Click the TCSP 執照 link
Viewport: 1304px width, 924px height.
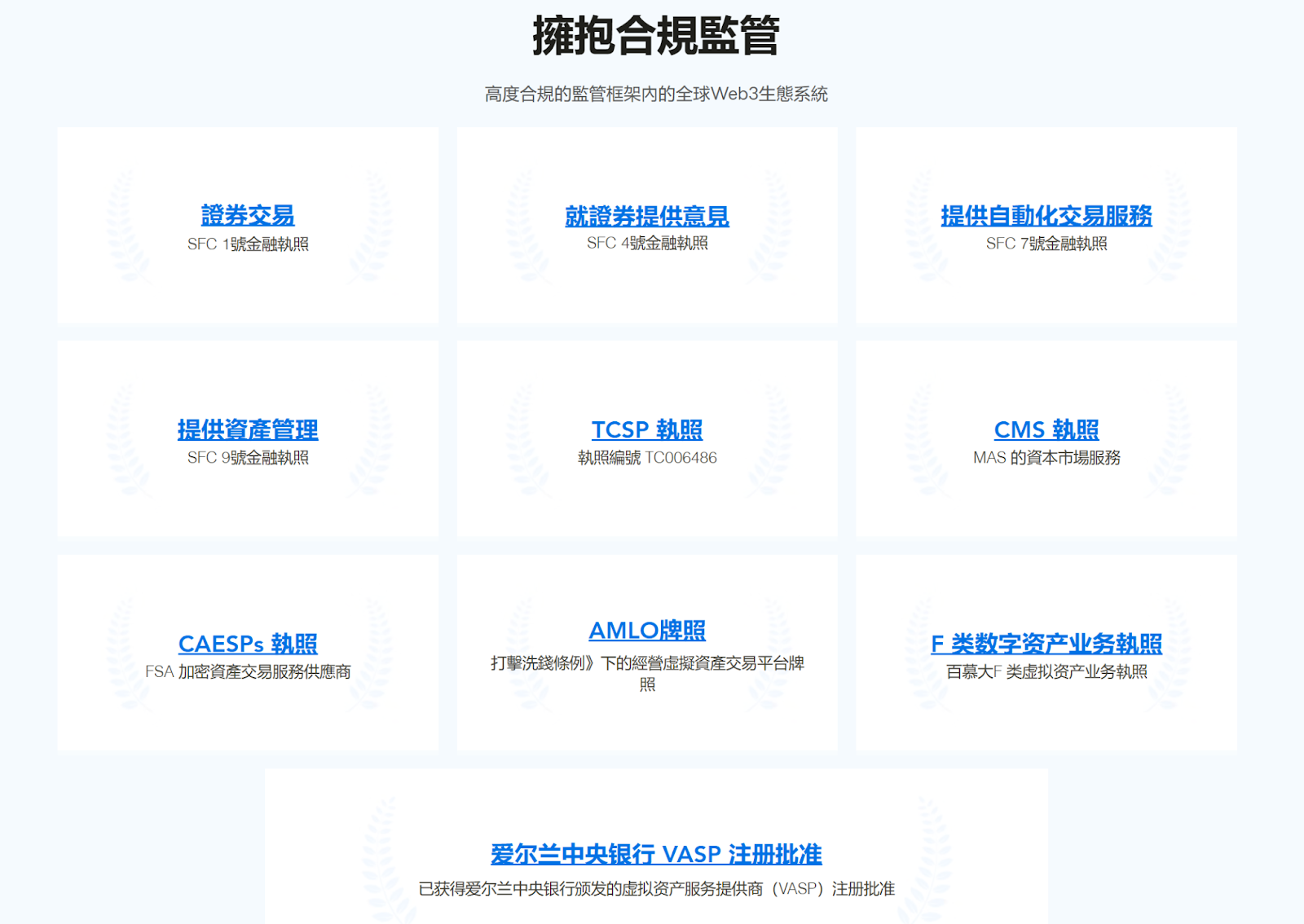[648, 429]
